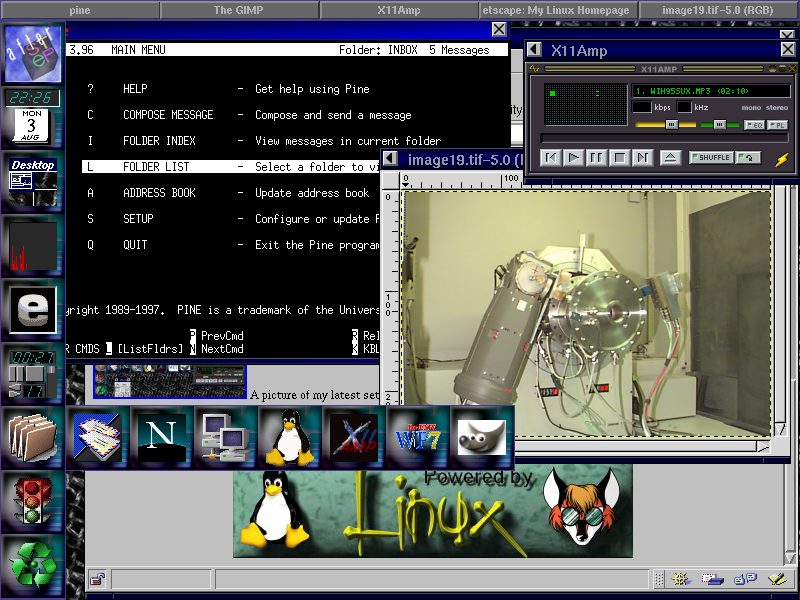800x600 pixels.
Task: Toggle the X11Amp playlist (PL) button
Action: click(x=777, y=125)
